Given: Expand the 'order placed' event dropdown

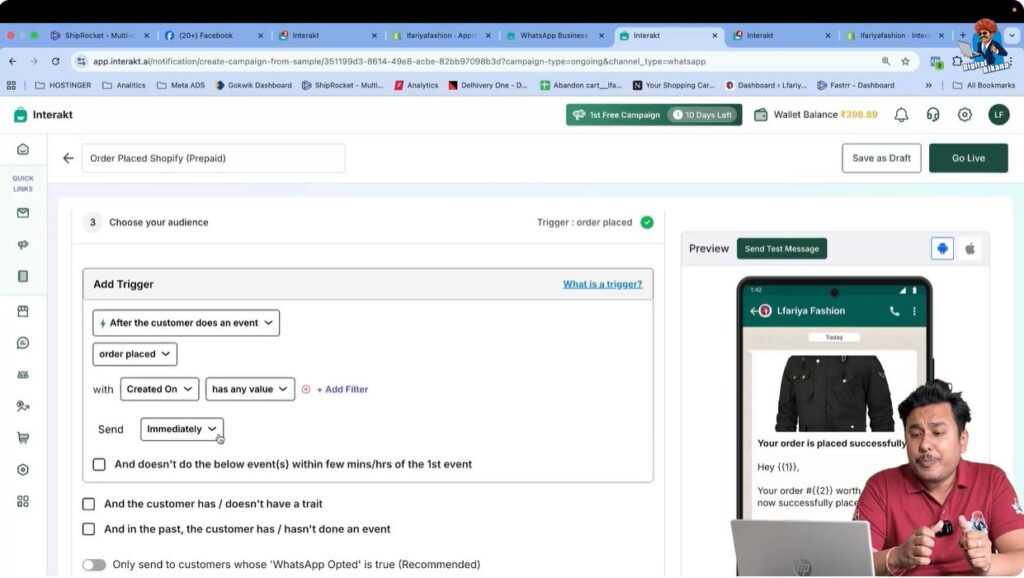Looking at the screenshot, I should coord(135,353).
